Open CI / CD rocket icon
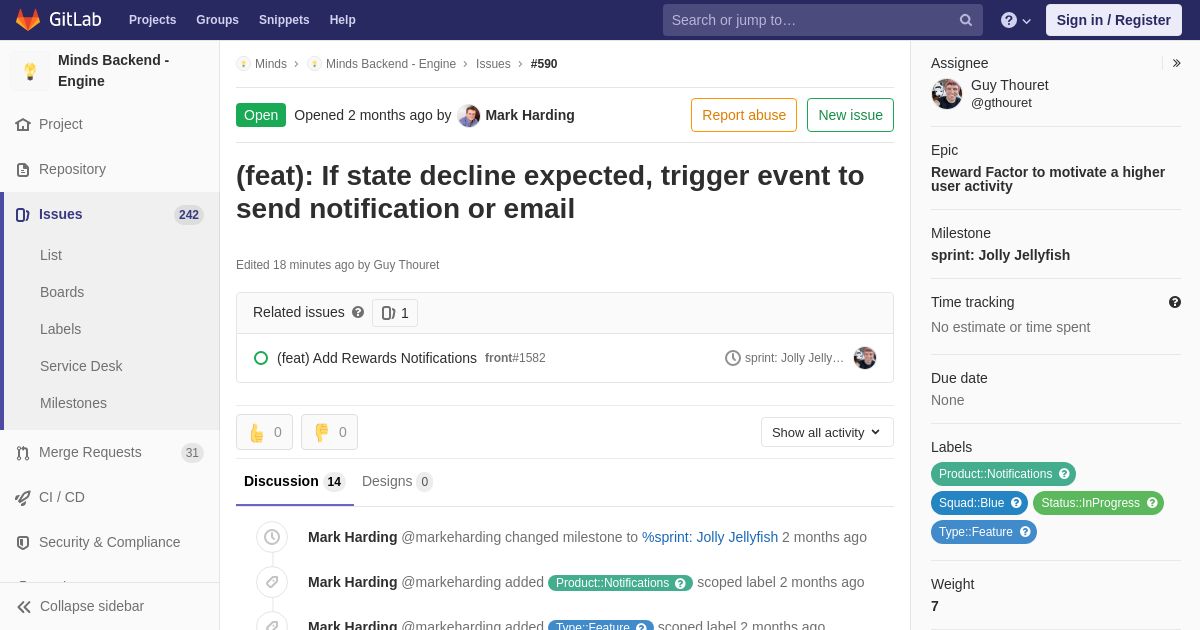Image resolution: width=1200 pixels, height=630 pixels. (x=23, y=498)
